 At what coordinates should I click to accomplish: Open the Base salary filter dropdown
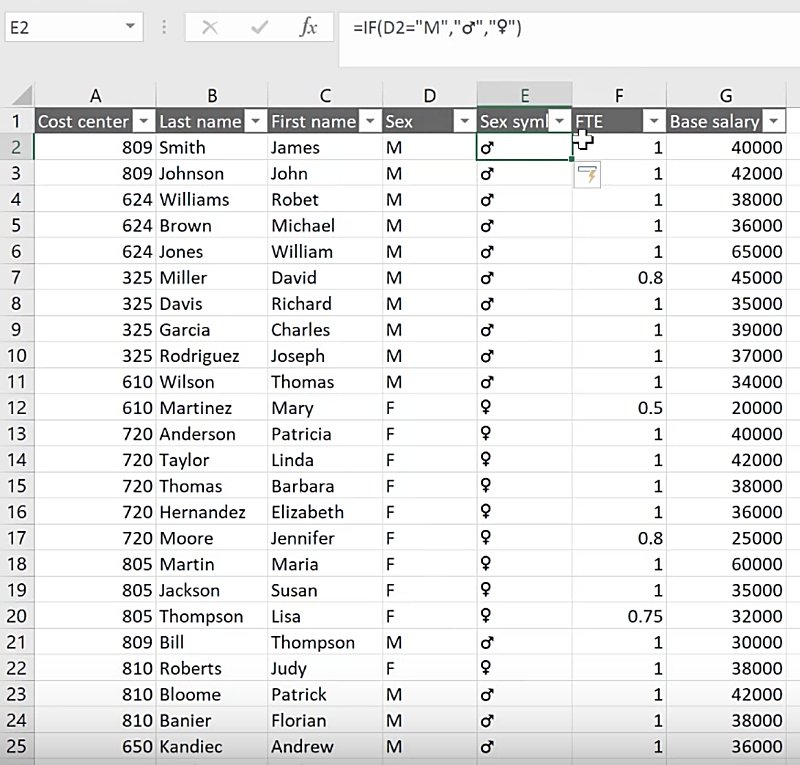[x=775, y=121]
